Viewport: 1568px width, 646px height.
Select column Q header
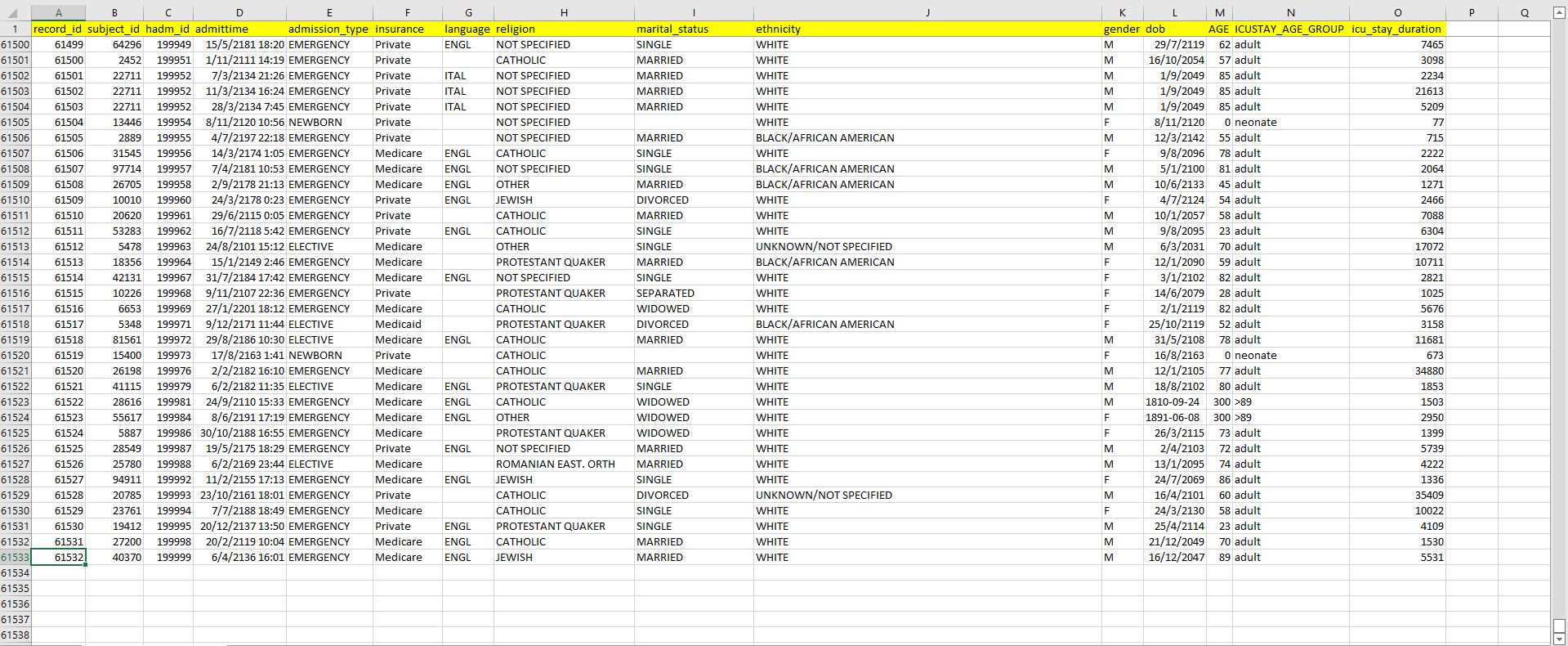(x=1525, y=12)
